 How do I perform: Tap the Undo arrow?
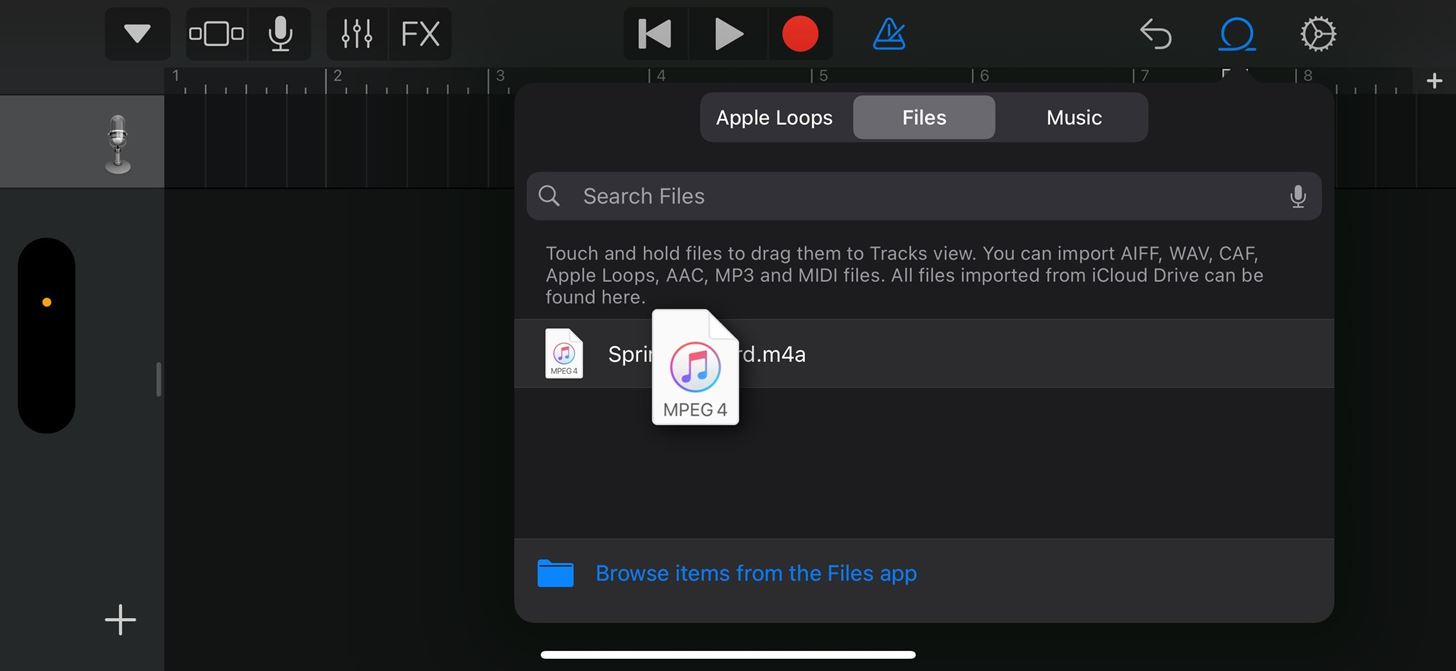(x=1155, y=33)
